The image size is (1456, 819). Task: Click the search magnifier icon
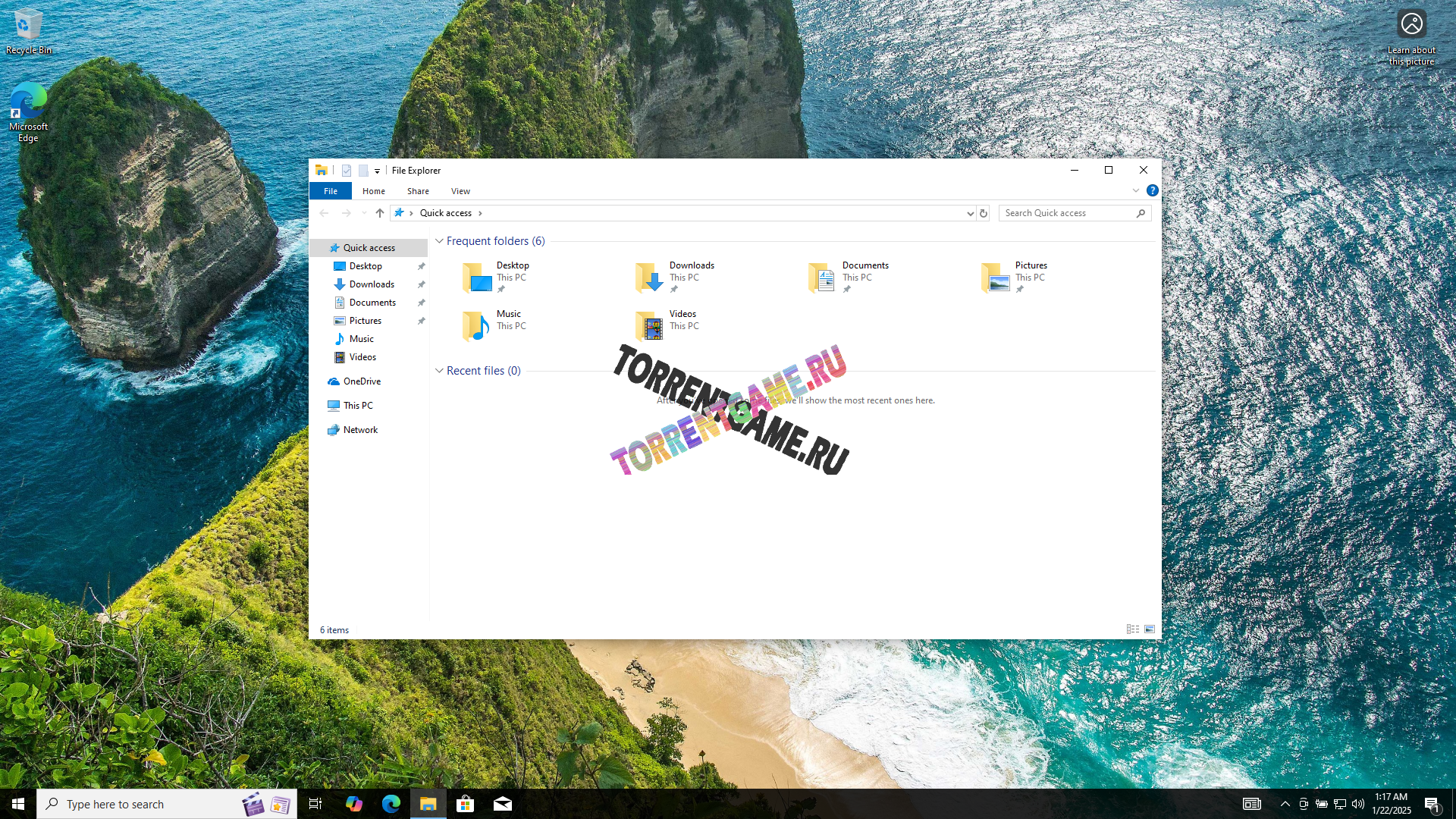[x=1141, y=213]
